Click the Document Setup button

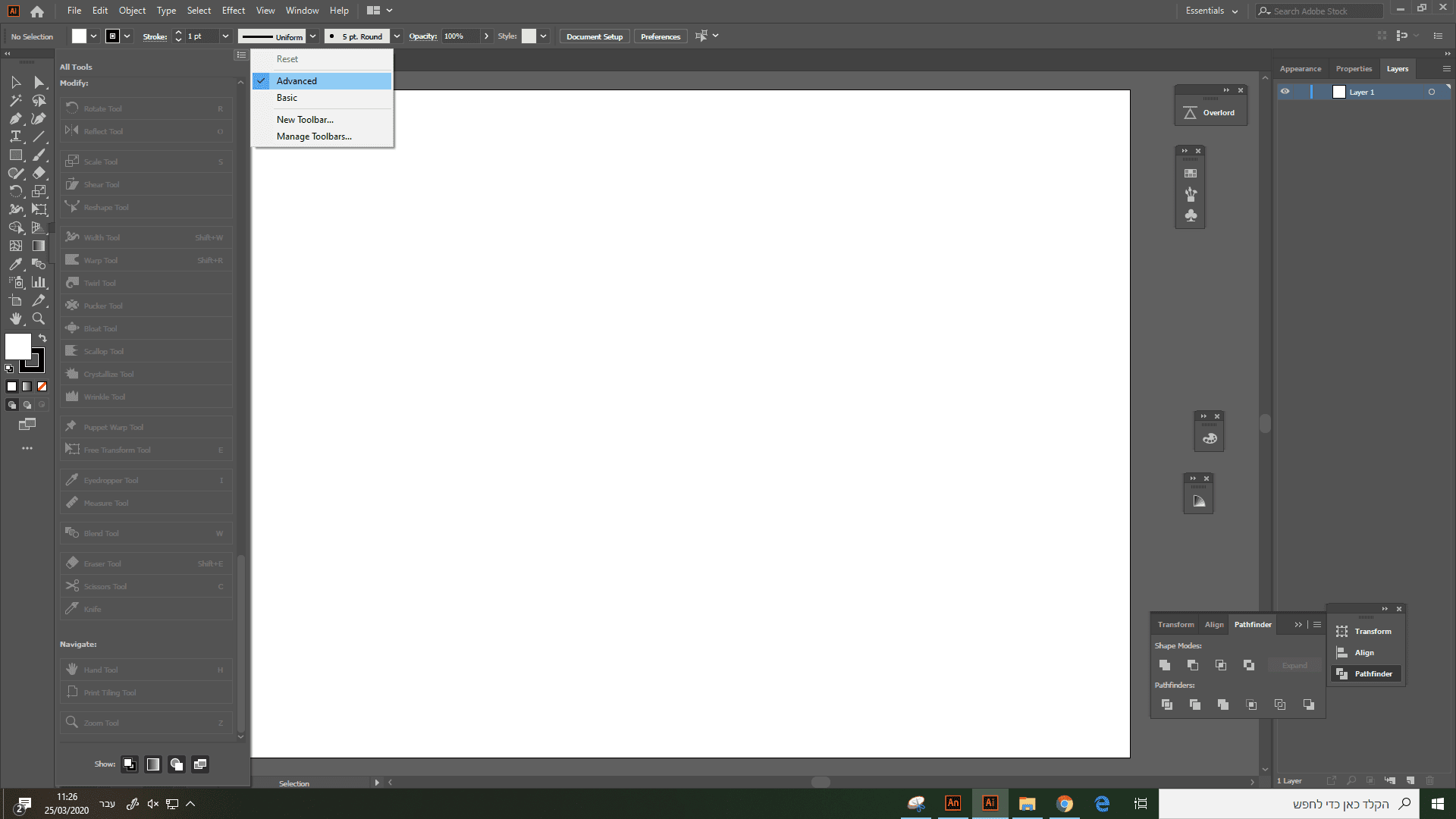coord(594,36)
